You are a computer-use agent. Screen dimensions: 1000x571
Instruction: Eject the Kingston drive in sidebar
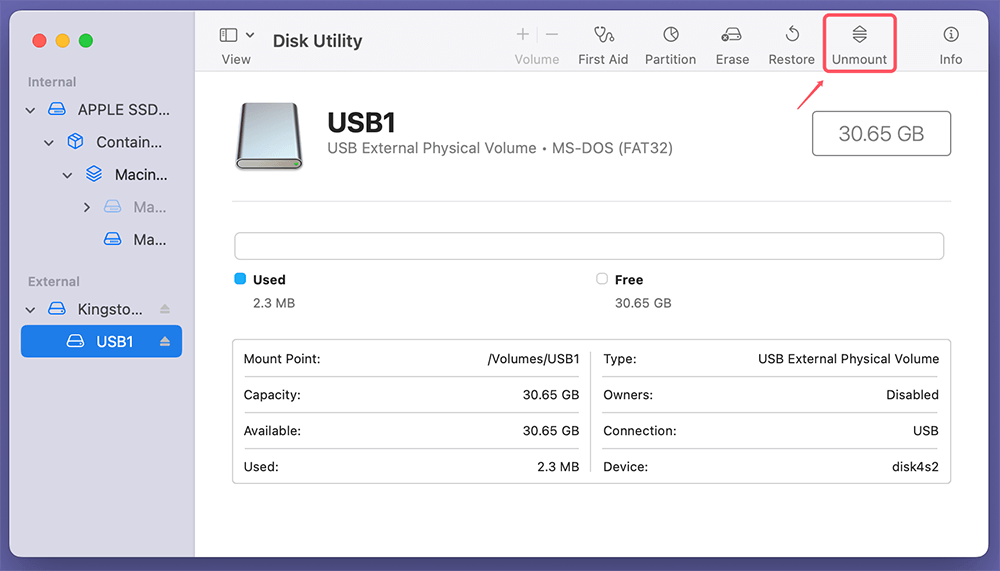(x=165, y=309)
